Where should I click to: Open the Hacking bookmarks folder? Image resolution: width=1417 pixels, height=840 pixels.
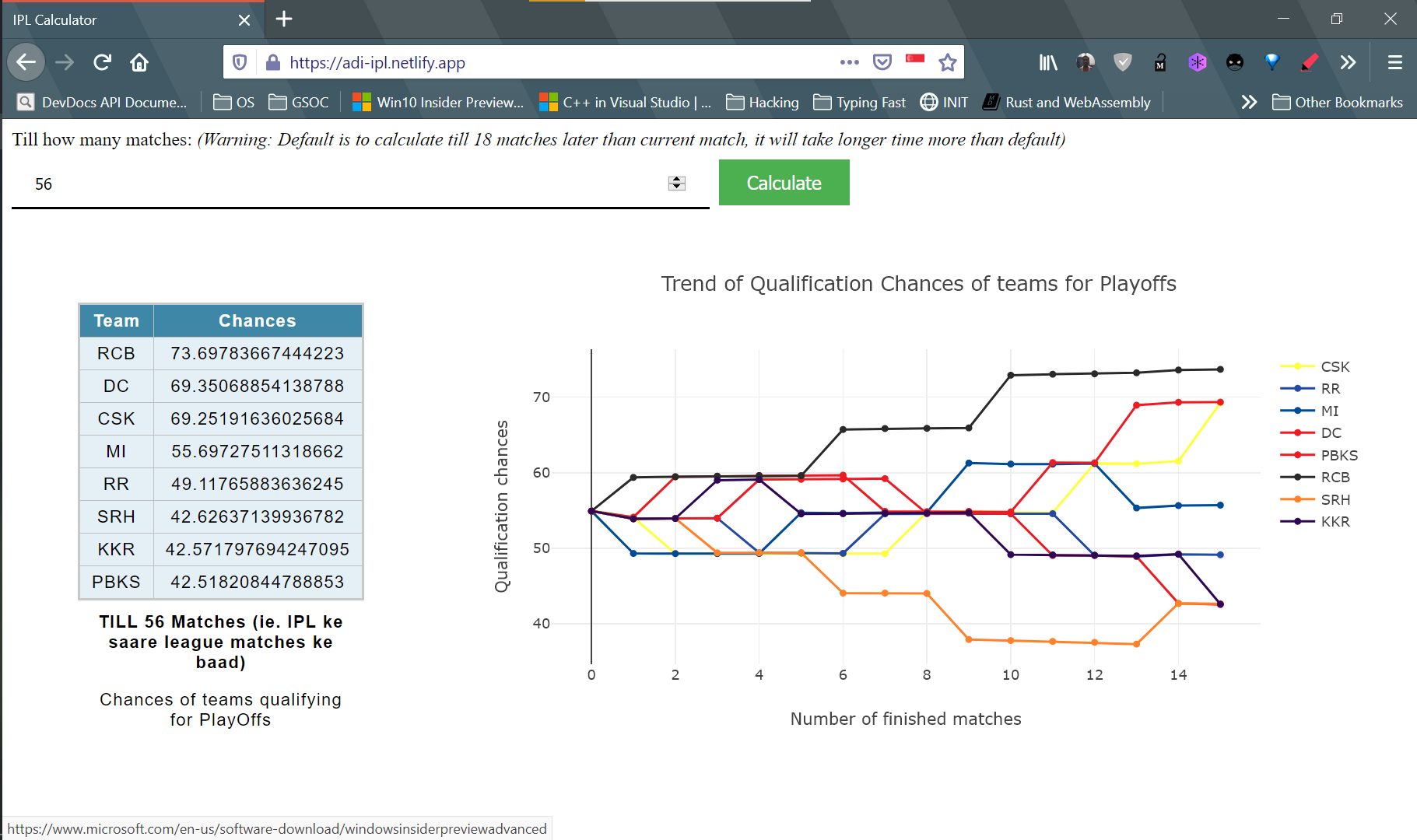click(763, 102)
